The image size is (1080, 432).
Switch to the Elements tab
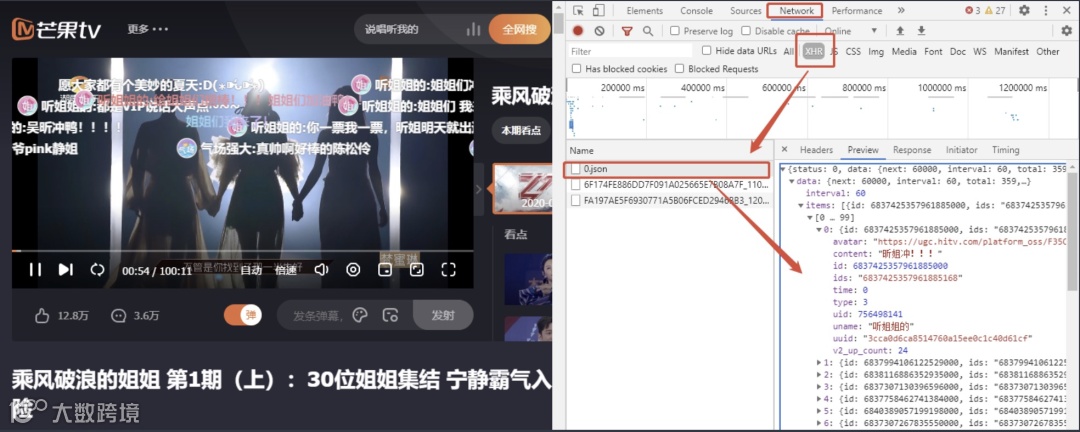[x=645, y=11]
